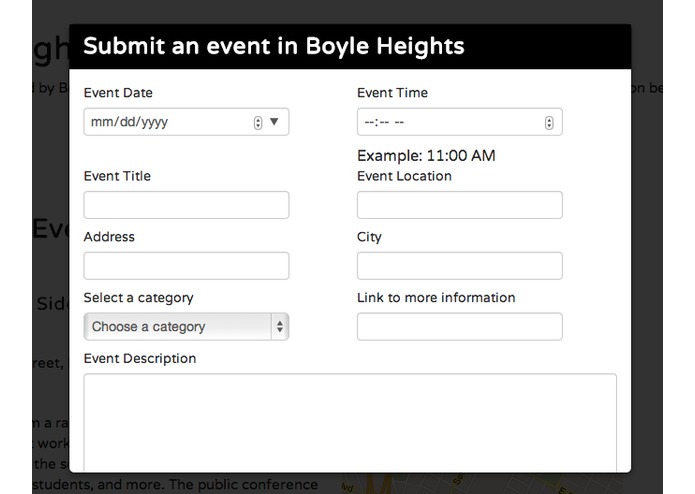Click the 'Link to more information' label
Viewport: 695px width, 494px height.
click(436, 297)
